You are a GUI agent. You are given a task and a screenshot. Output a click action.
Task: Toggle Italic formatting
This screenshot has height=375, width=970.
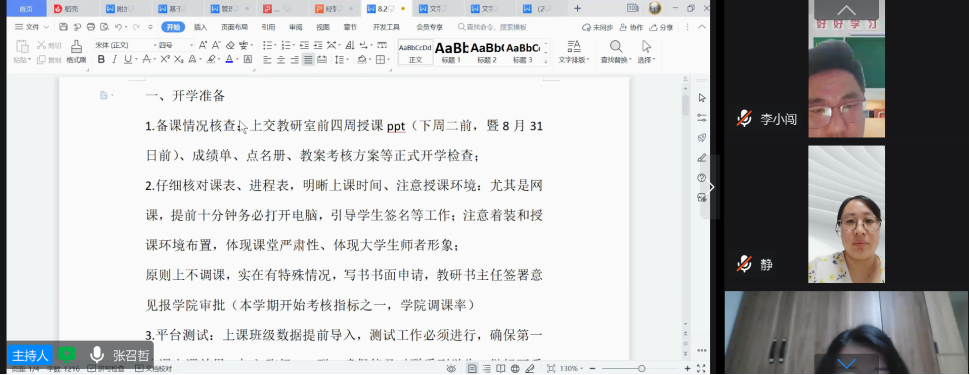click(114, 59)
